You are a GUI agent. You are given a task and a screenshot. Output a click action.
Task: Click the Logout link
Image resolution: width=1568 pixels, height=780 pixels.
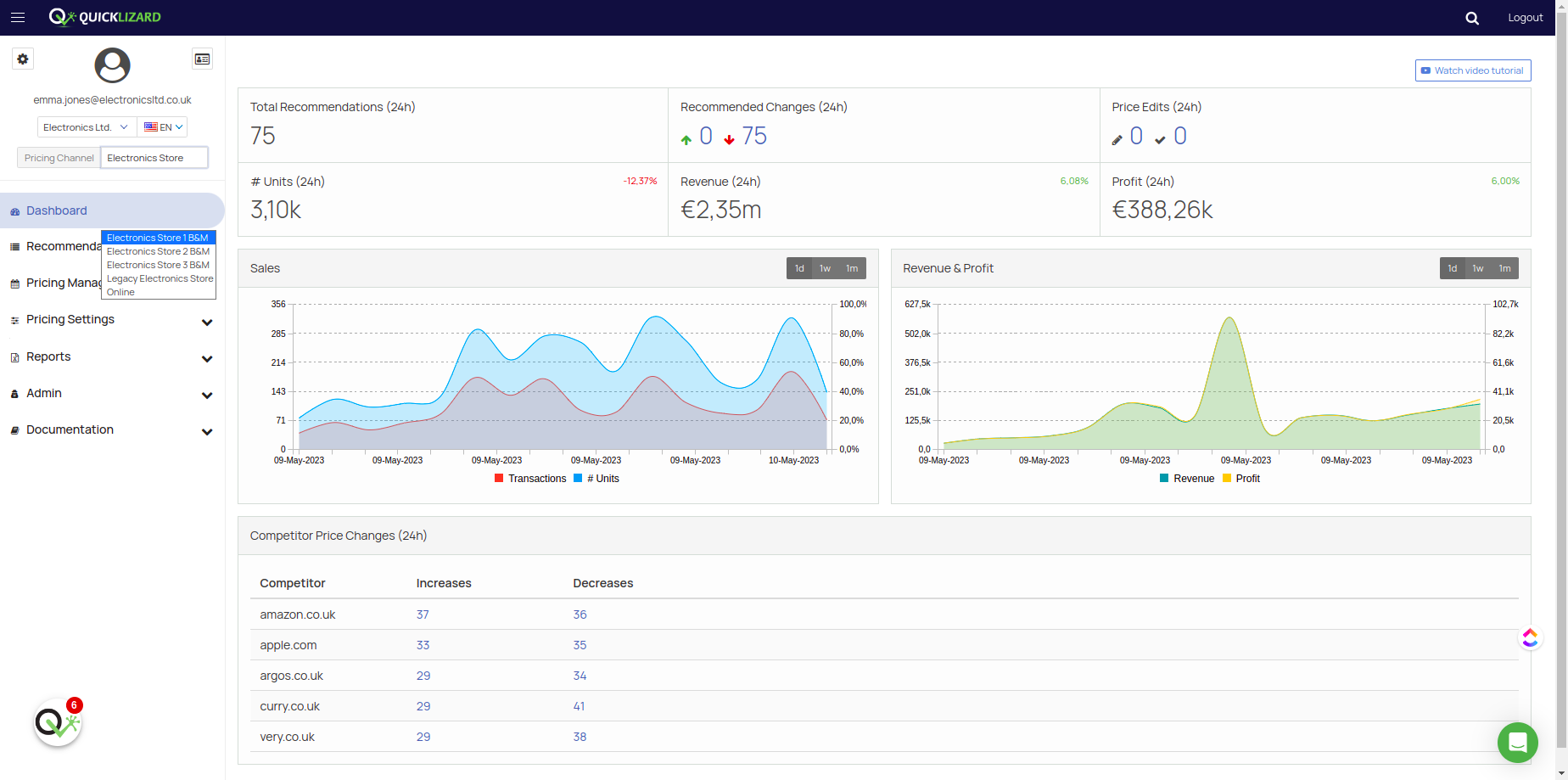coord(1525,18)
